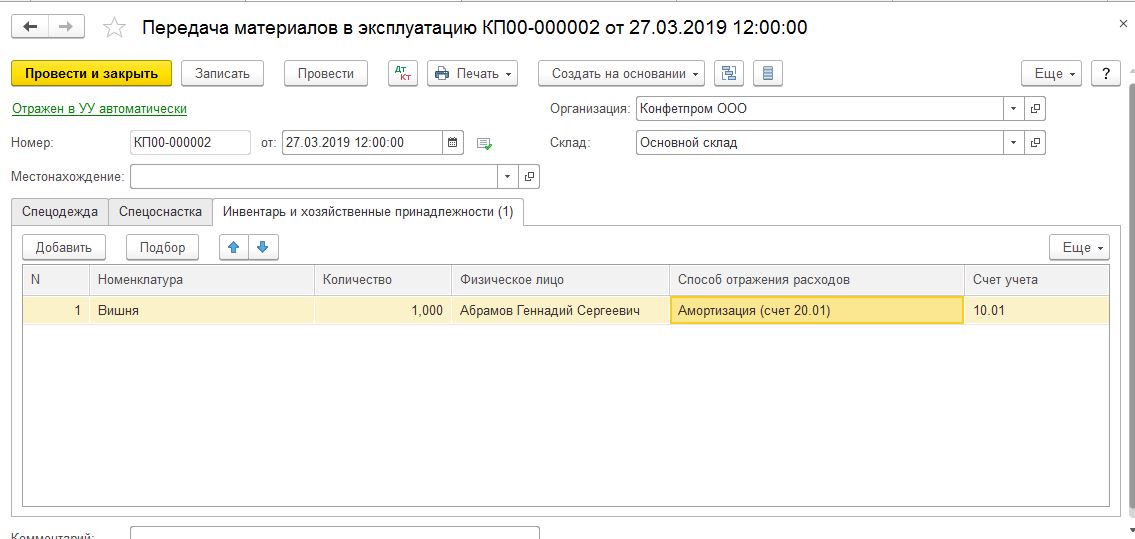Expand the Печать dropdown menu
This screenshot has width=1135, height=539.
472,74
